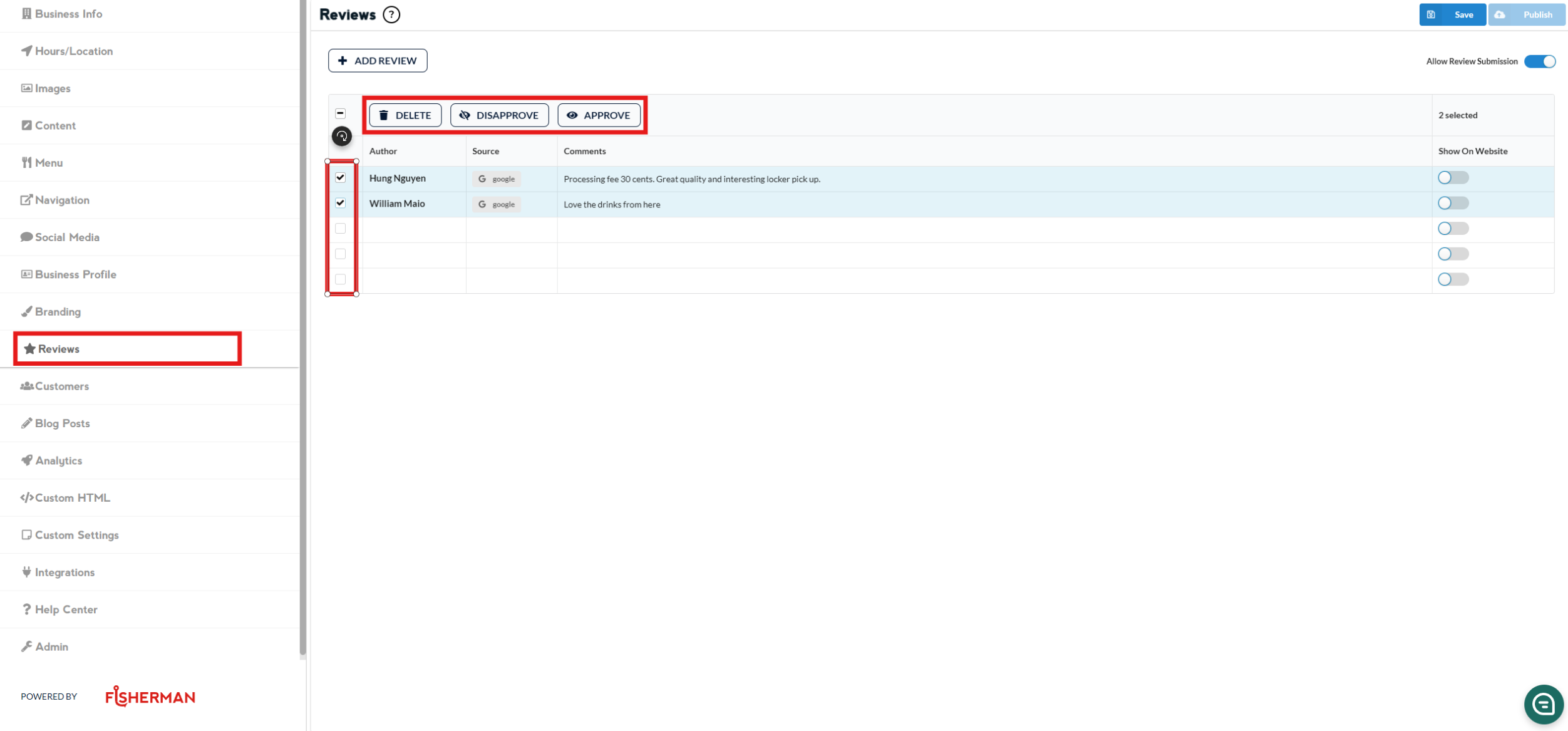The width and height of the screenshot is (1568, 731).
Task: Click the Fisherman logo
Action: pyautogui.click(x=150, y=696)
